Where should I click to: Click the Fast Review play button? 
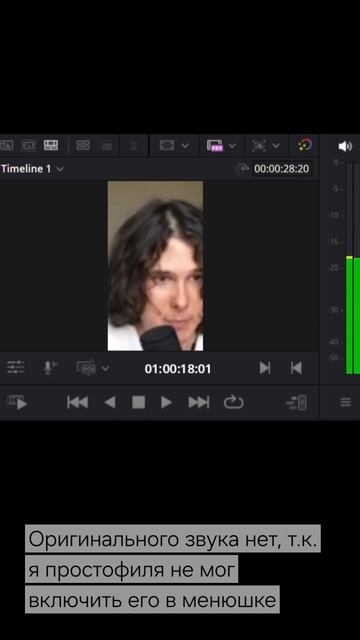click(17, 402)
